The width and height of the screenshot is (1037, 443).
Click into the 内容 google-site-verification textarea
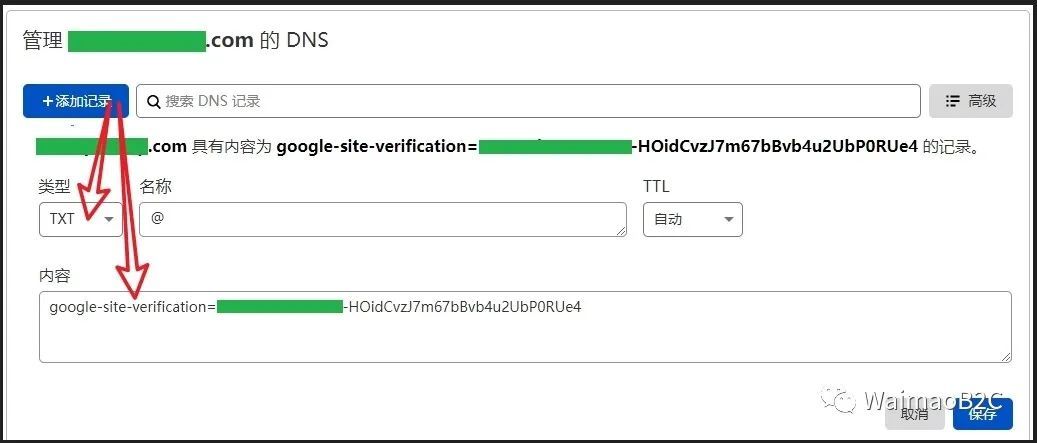coord(525,327)
